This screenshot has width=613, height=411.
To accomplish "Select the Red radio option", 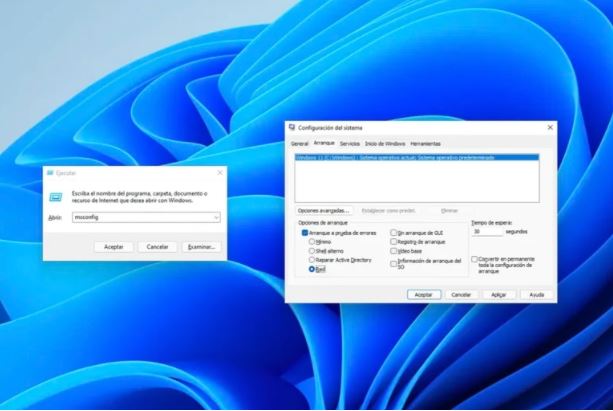I will coord(312,269).
